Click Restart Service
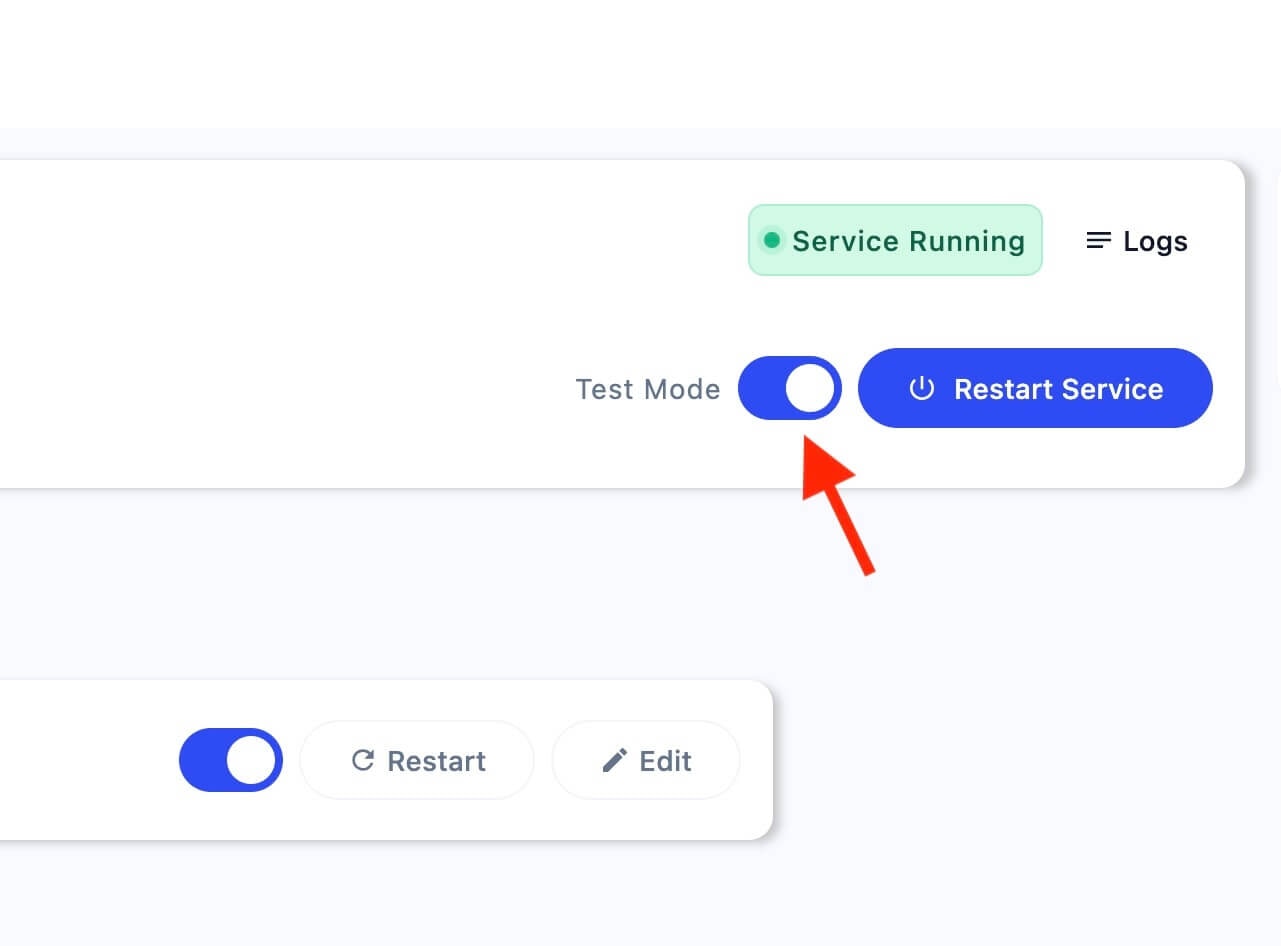The image size is (1281, 946). pos(1035,389)
